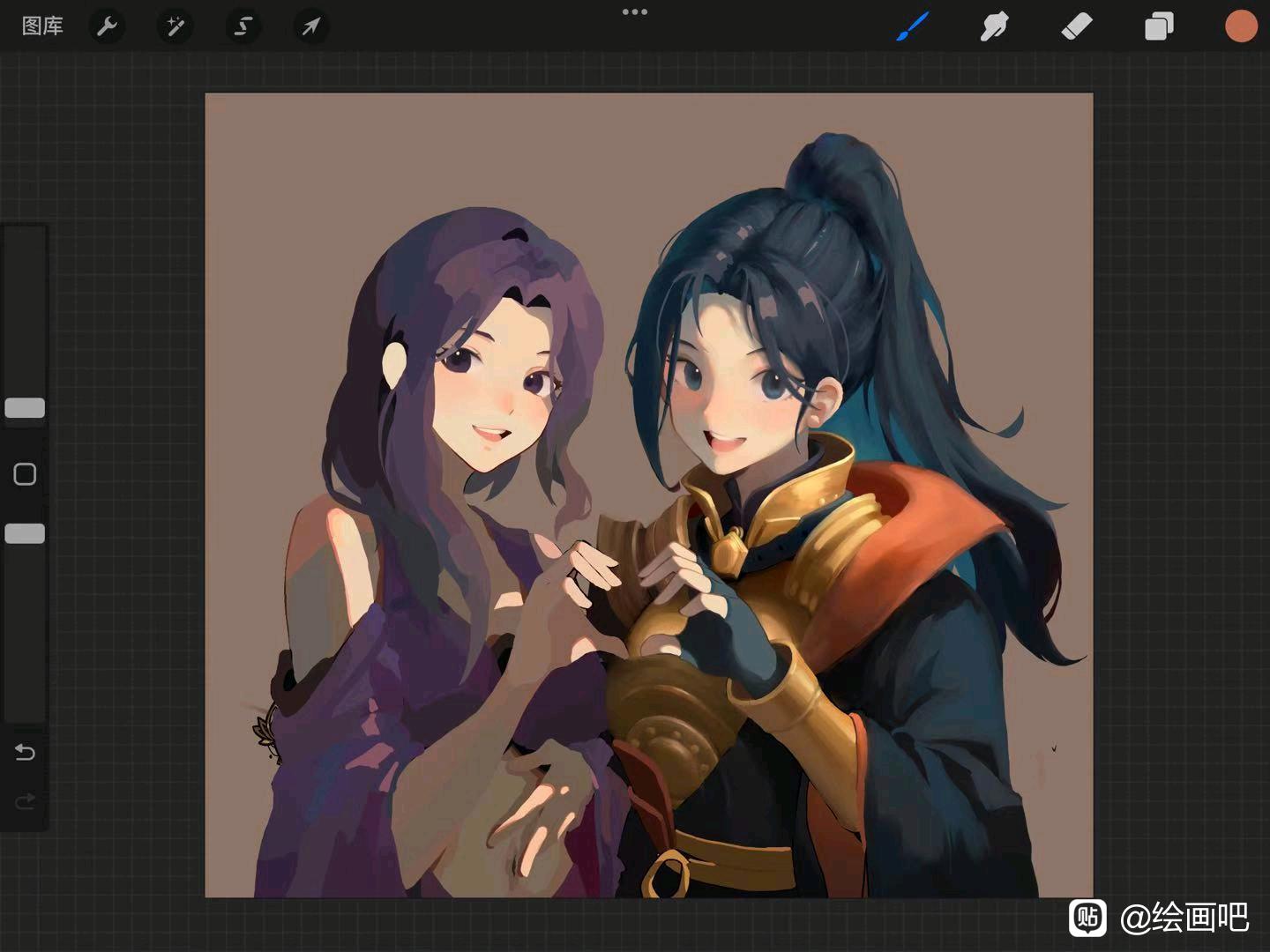
Task: Tap the three-dot menu at top center
Action: point(635,12)
